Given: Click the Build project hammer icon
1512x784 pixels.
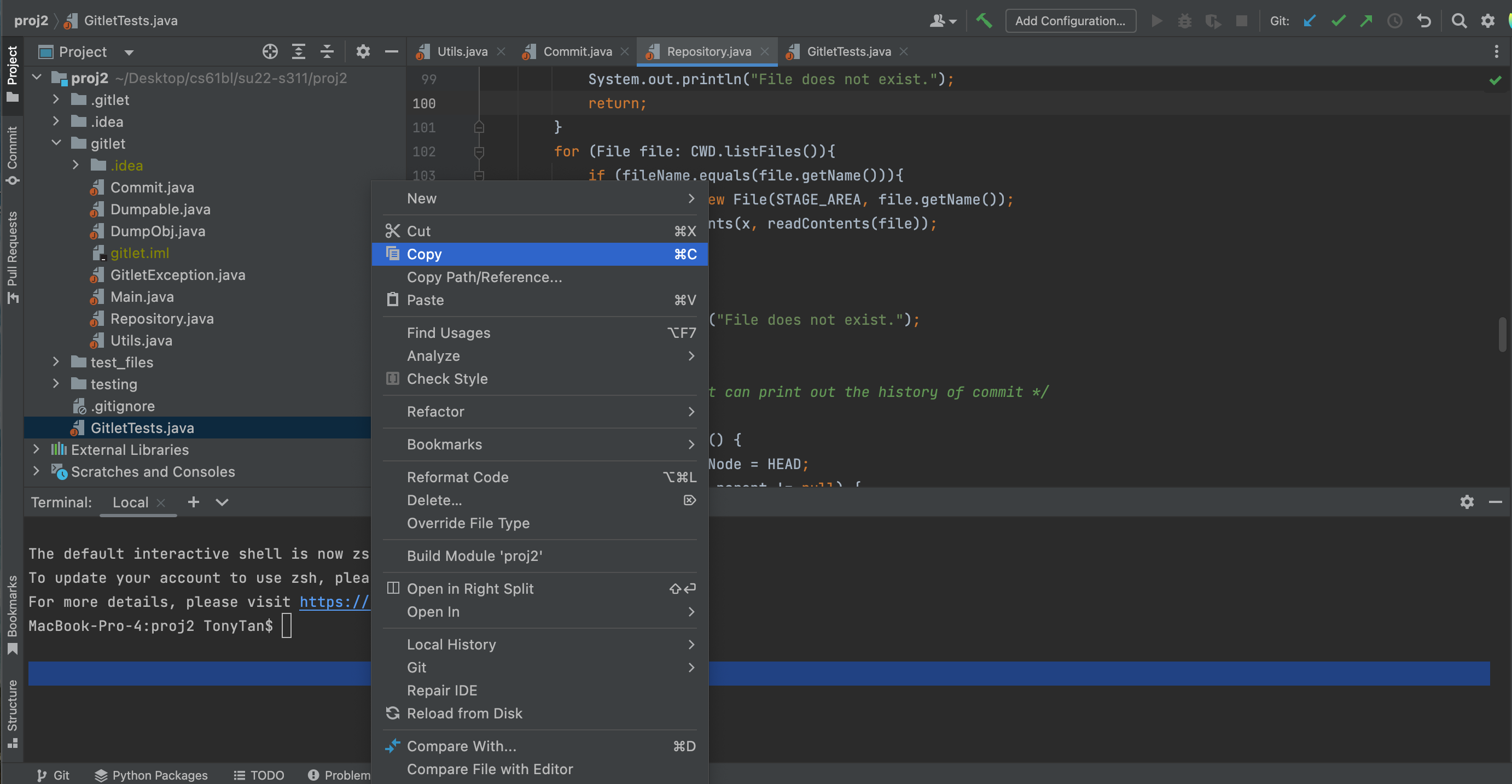Looking at the screenshot, I should [984, 21].
